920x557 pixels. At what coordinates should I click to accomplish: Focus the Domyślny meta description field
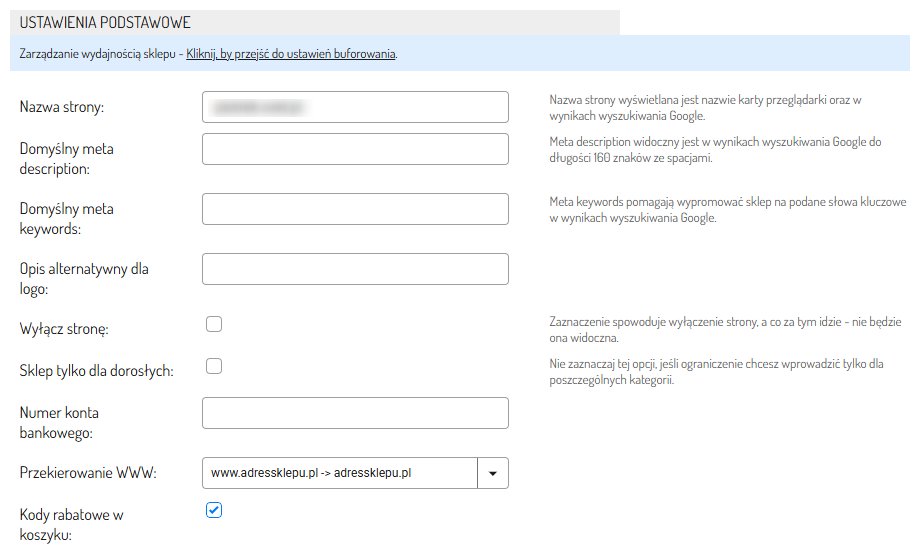355,149
